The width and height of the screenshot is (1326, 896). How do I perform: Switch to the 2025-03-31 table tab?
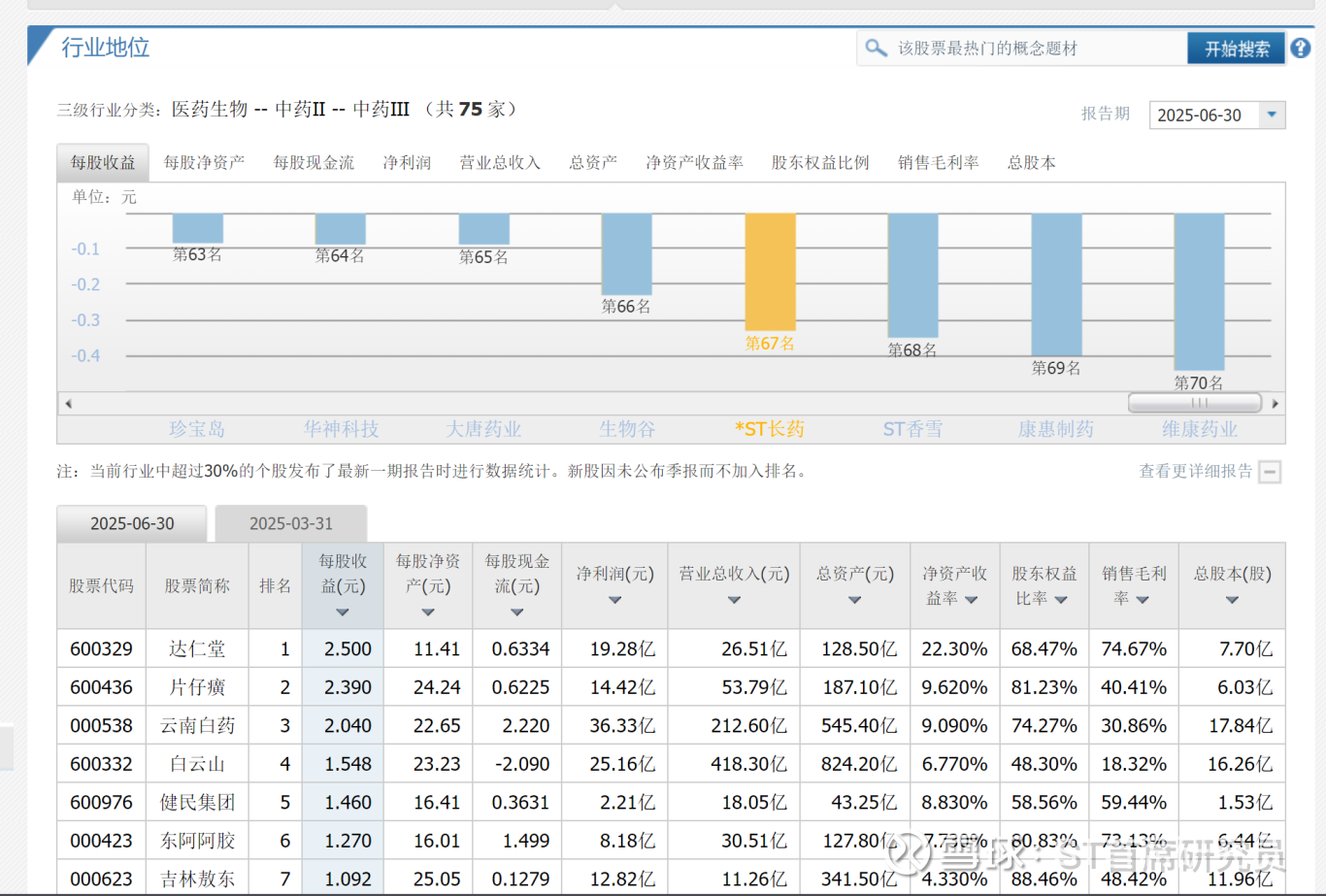coord(290,523)
